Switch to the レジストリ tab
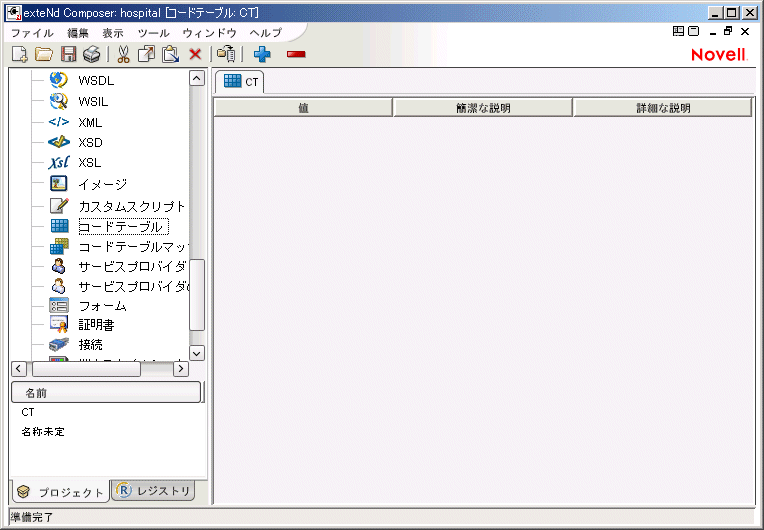This screenshot has height=530, width=764. click(x=153, y=491)
